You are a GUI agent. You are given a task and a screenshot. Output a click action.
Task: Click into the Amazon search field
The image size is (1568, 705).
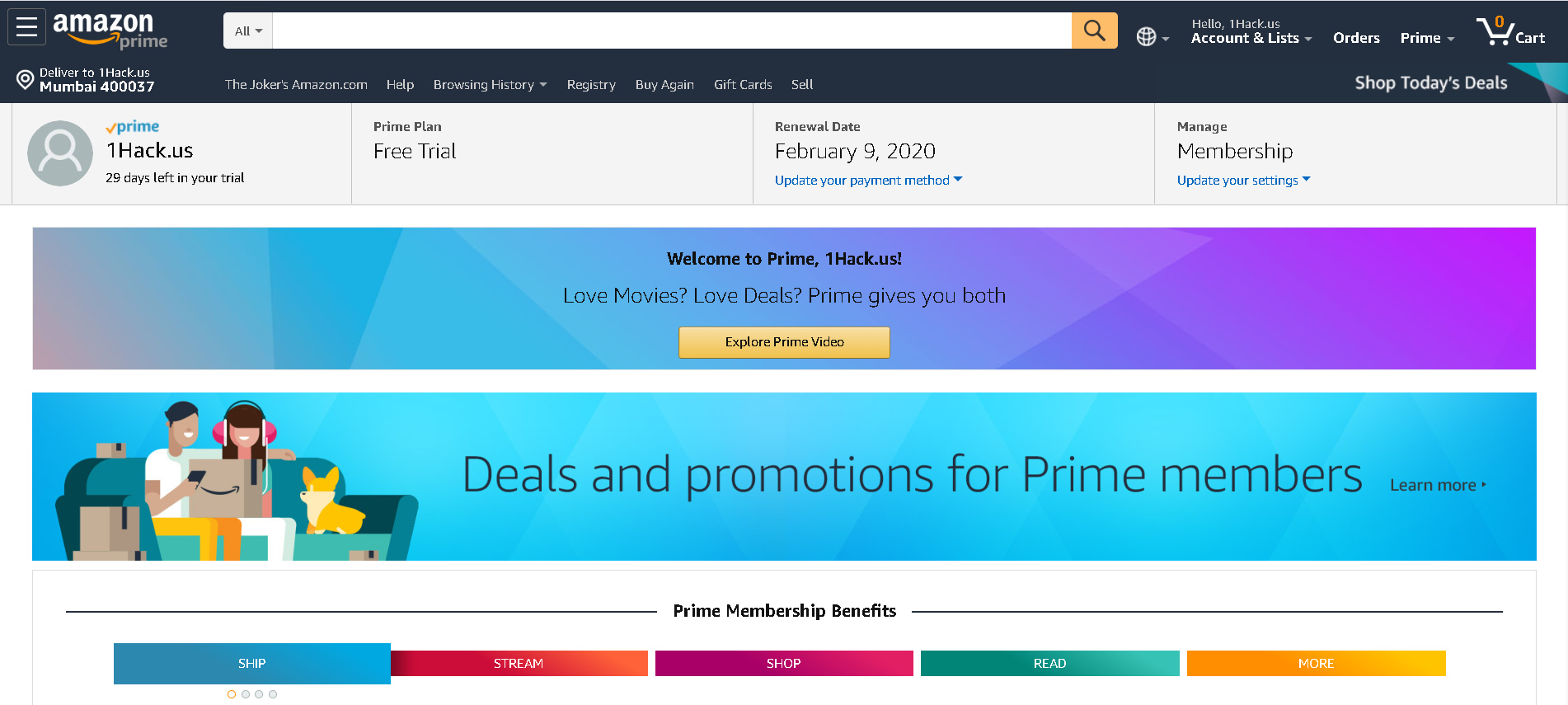pos(671,31)
